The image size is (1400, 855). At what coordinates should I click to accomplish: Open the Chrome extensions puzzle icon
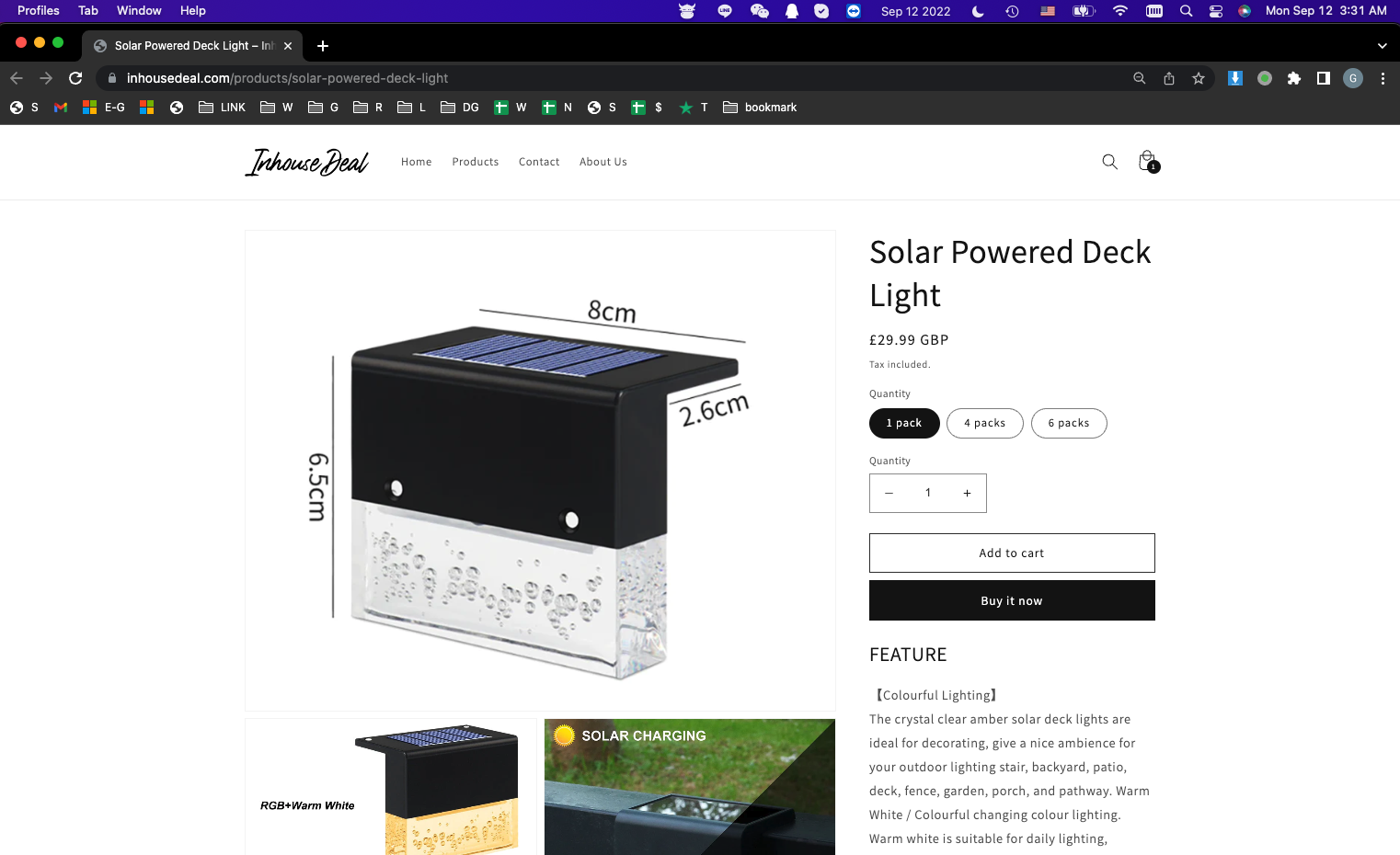pos(1294,78)
